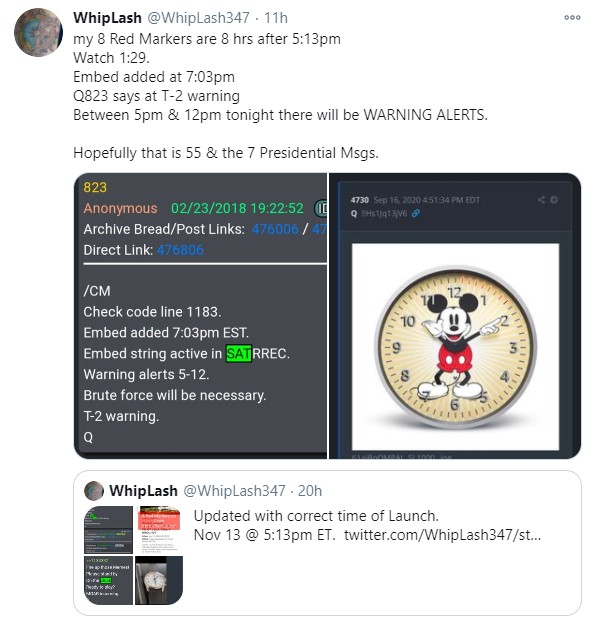Click the chain link icon beside Q tripcode
The image size is (591, 621).
pyautogui.click(x=416, y=213)
